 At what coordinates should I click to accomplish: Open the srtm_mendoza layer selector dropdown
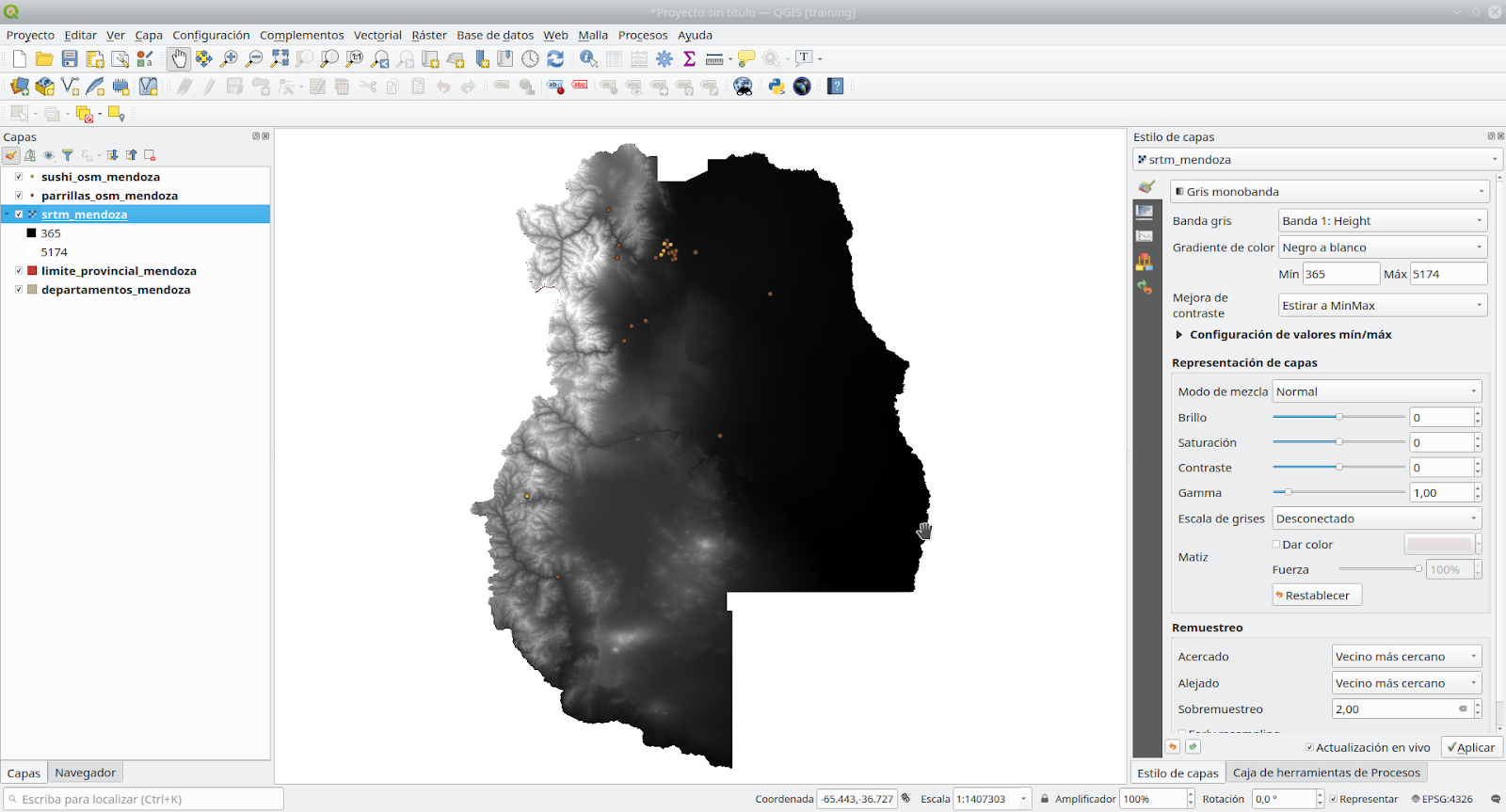click(1316, 160)
